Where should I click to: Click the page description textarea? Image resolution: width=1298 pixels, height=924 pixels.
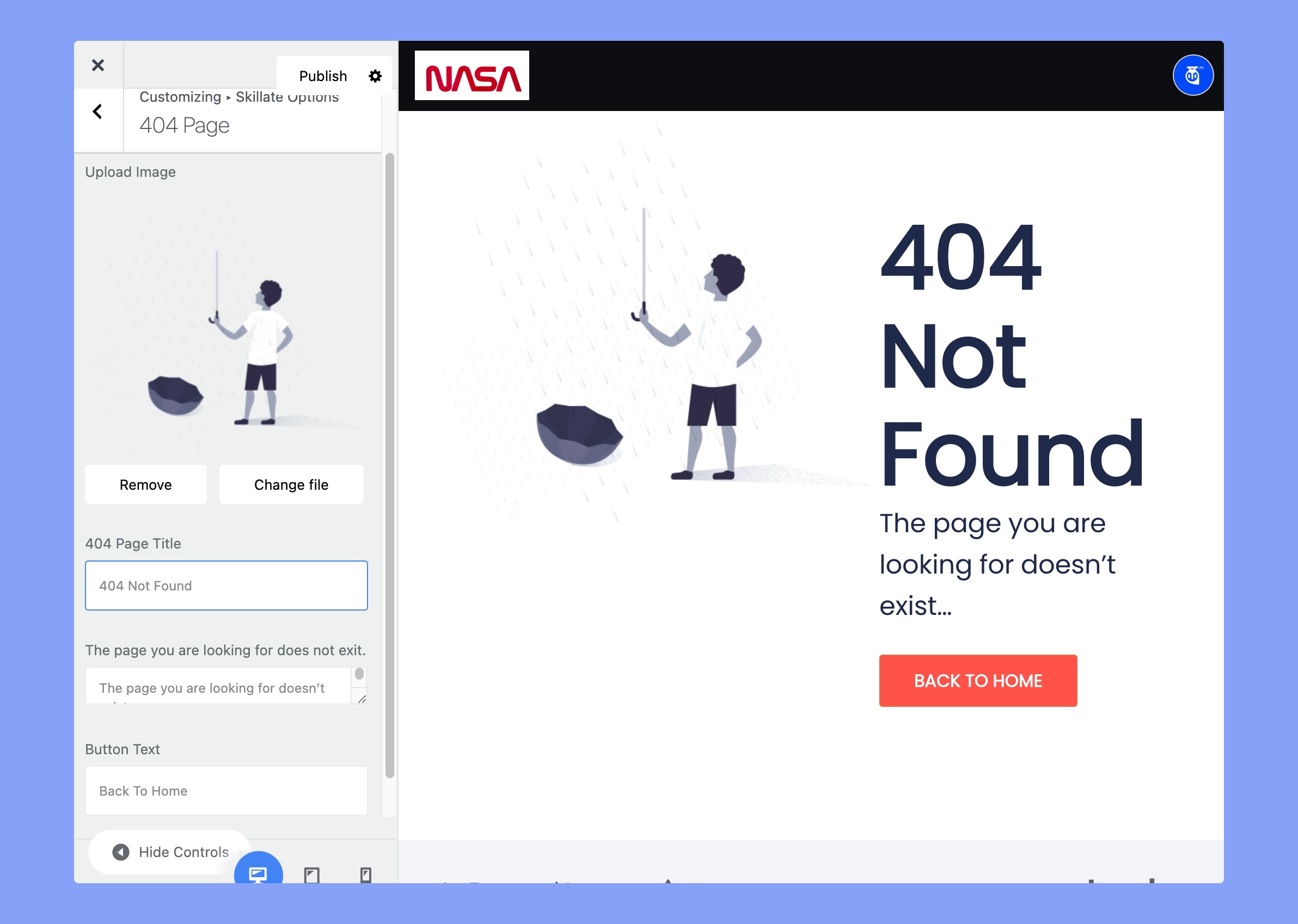(x=219, y=686)
